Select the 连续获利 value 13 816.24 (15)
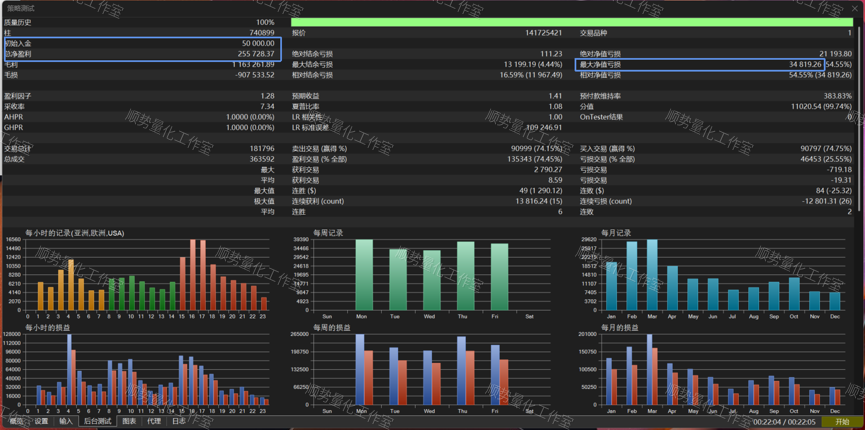Image resolution: width=865 pixels, height=430 pixels. [539, 201]
